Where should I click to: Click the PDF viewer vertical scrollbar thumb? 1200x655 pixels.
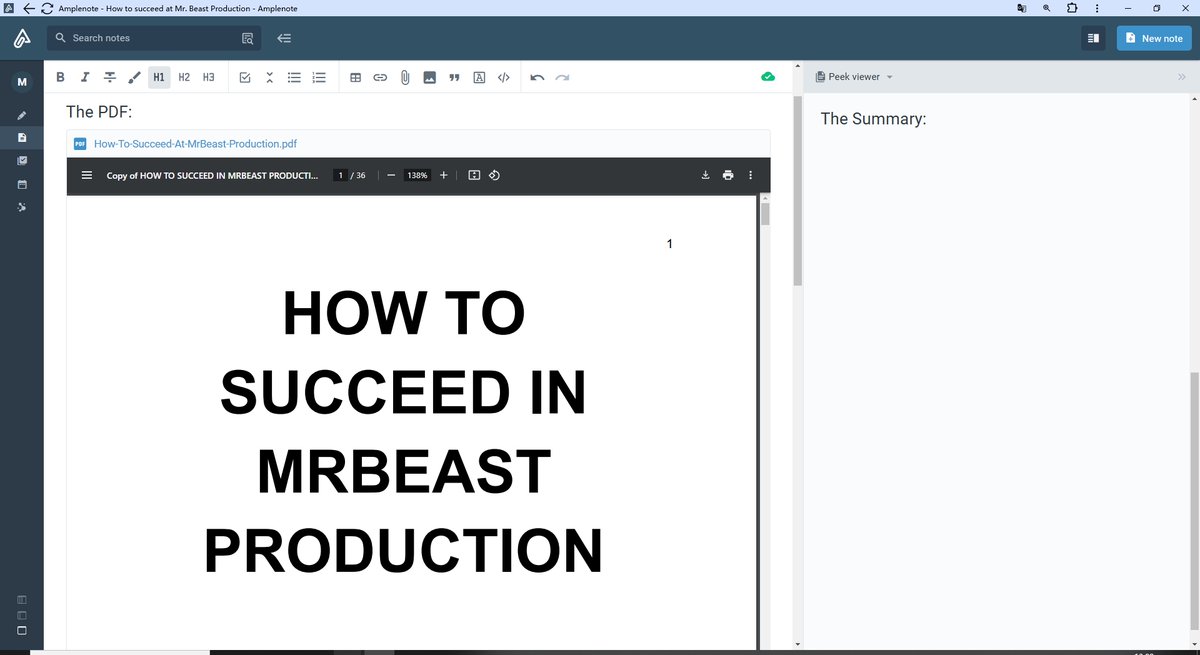[765, 213]
